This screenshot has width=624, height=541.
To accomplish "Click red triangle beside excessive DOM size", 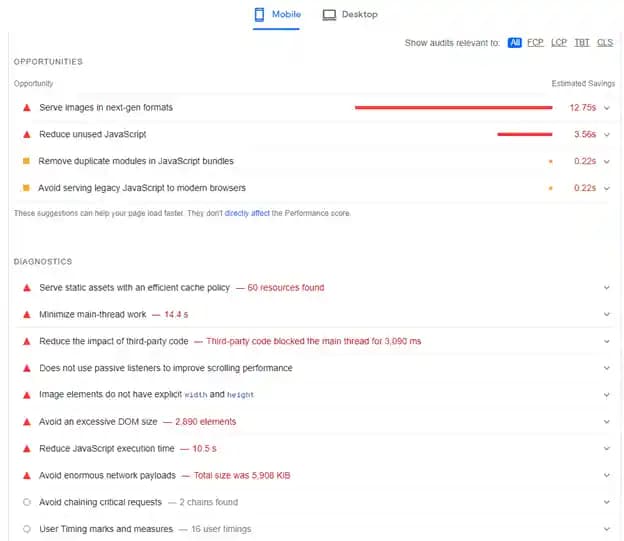I will coord(27,422).
